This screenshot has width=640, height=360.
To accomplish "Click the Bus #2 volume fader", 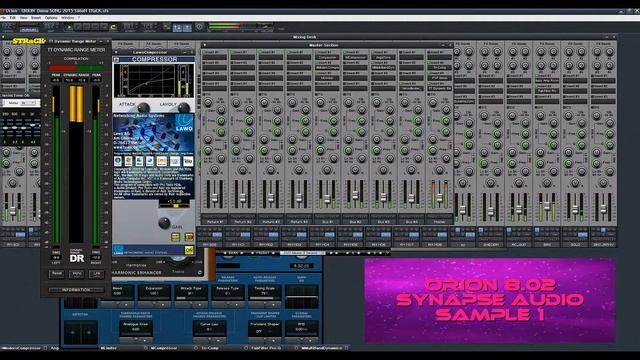I will (355, 196).
